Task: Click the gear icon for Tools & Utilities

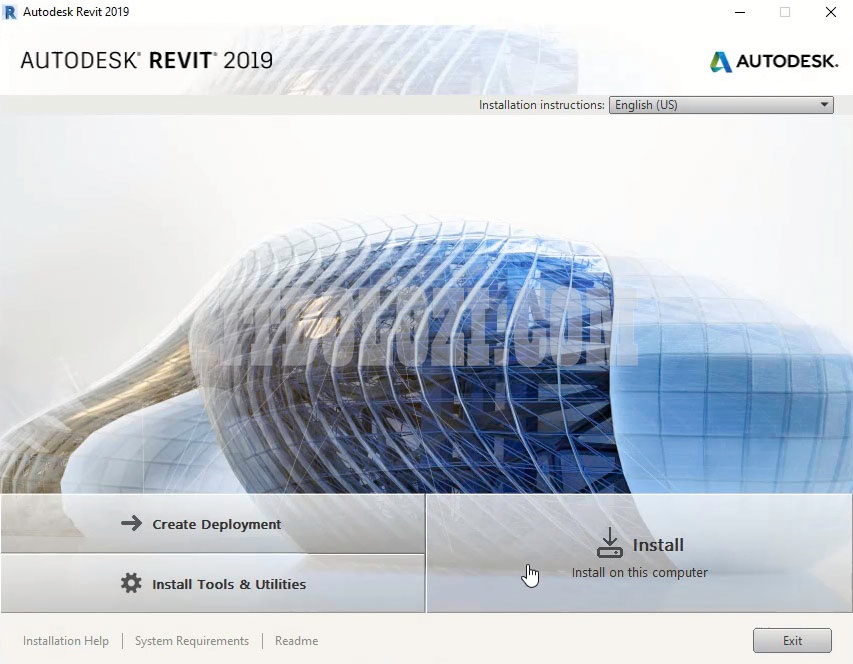Action: (131, 583)
